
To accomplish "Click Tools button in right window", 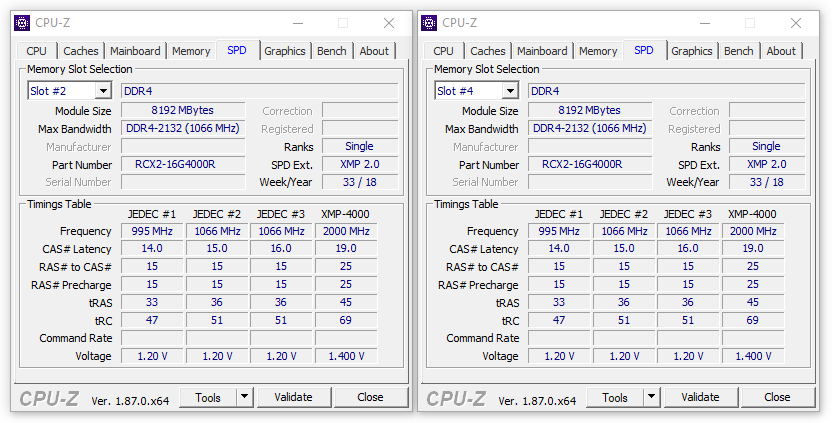I will coord(615,398).
